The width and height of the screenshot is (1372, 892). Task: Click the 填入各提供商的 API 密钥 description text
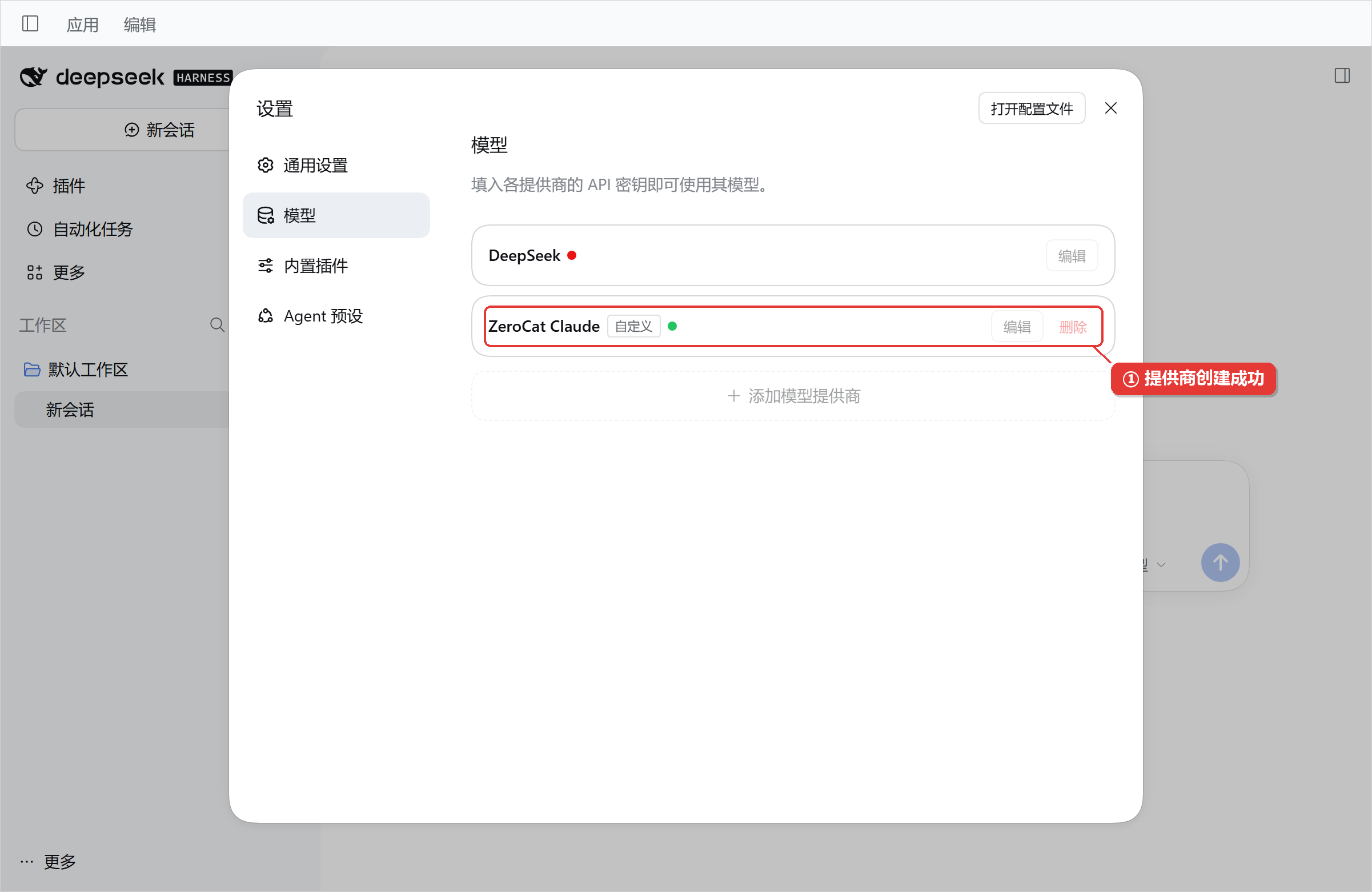pyautogui.click(x=620, y=184)
